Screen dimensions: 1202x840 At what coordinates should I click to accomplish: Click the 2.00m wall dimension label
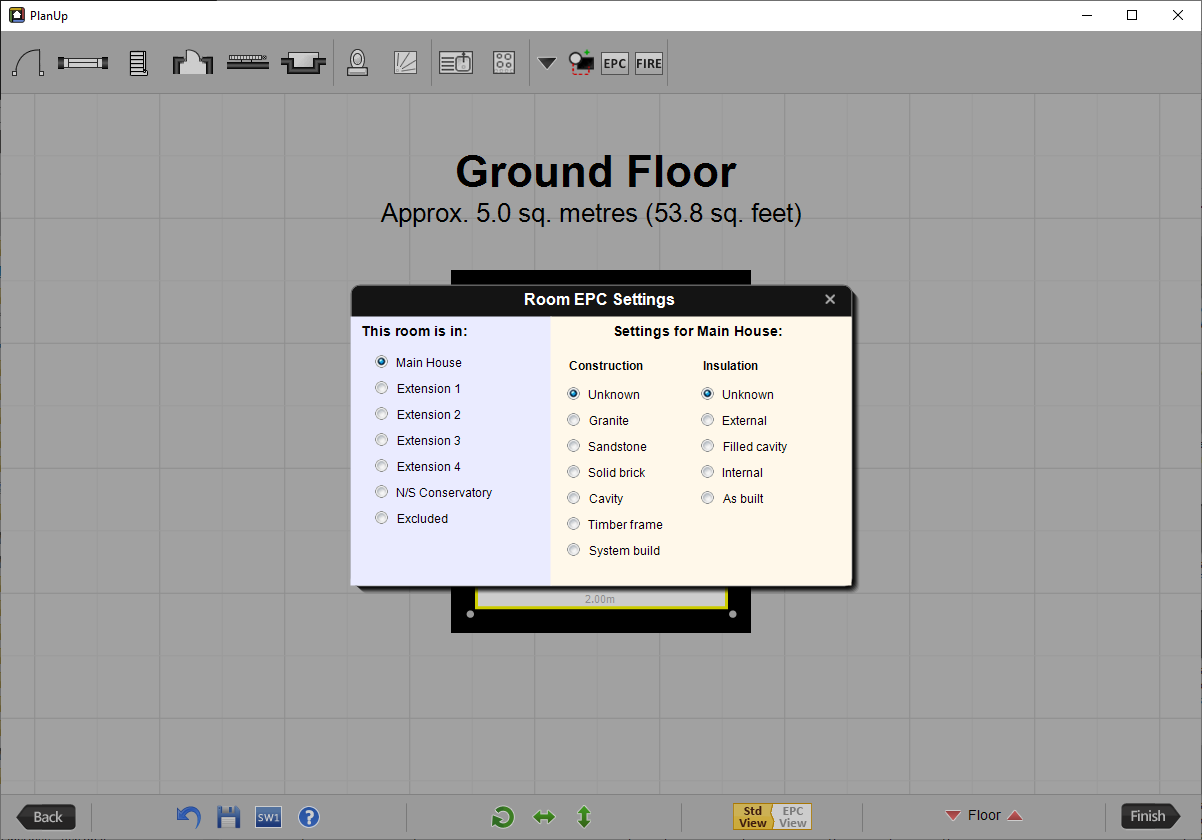(600, 599)
